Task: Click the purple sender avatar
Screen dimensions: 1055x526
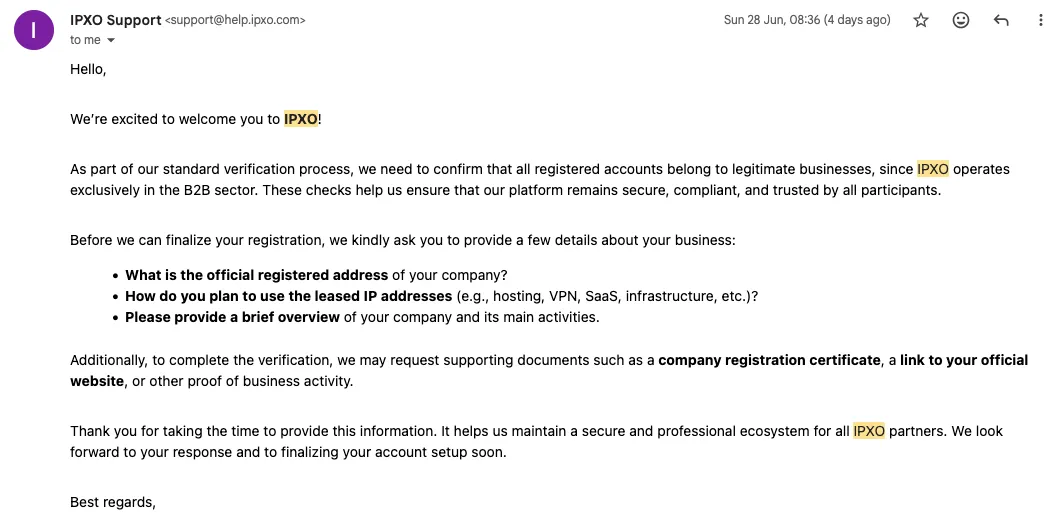Action: 34,30
